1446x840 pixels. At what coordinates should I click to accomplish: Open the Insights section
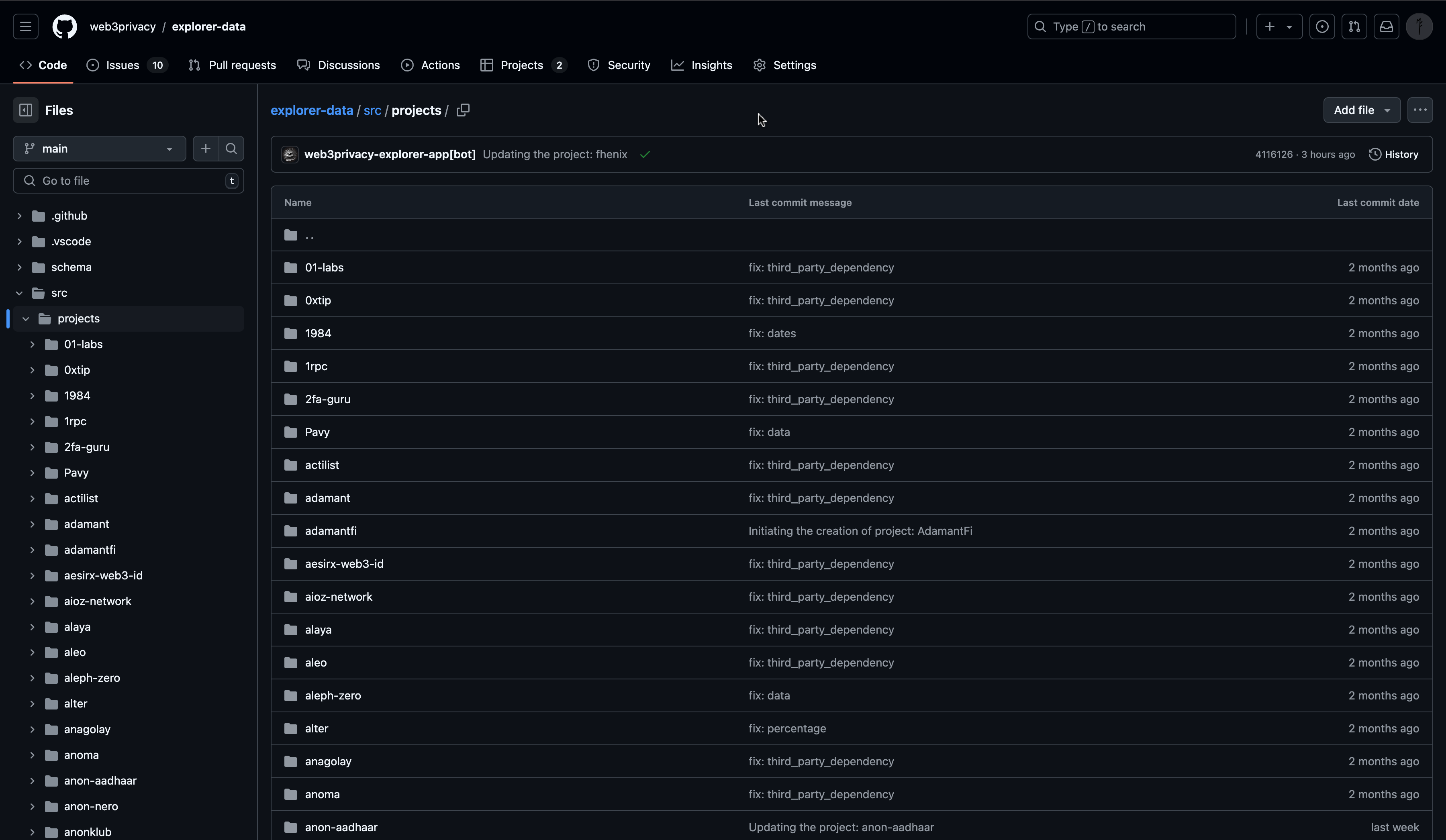[711, 65]
